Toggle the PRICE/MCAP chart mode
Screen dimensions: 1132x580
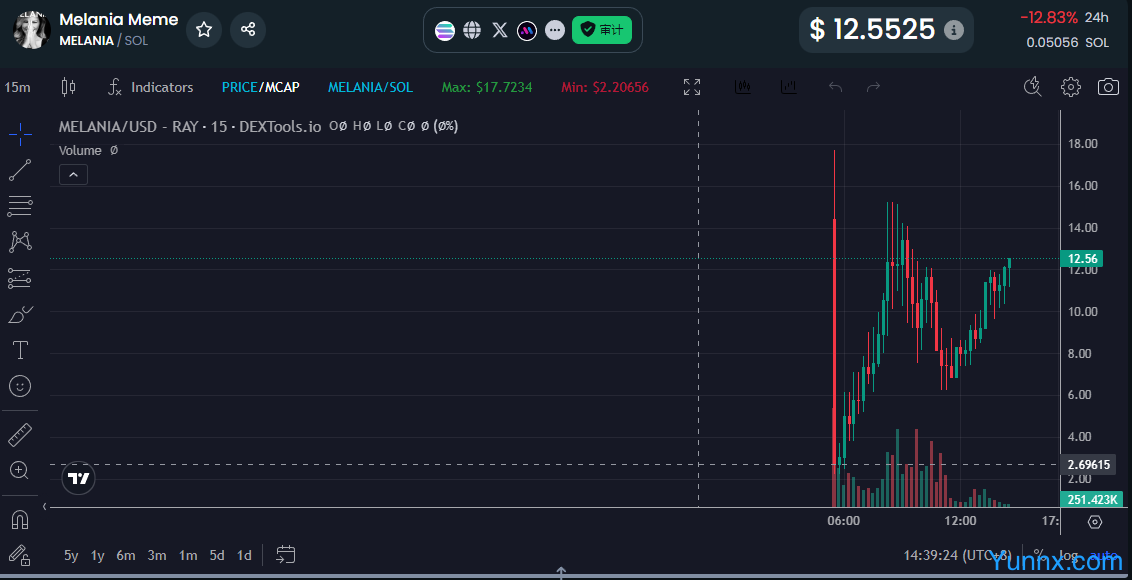260,87
